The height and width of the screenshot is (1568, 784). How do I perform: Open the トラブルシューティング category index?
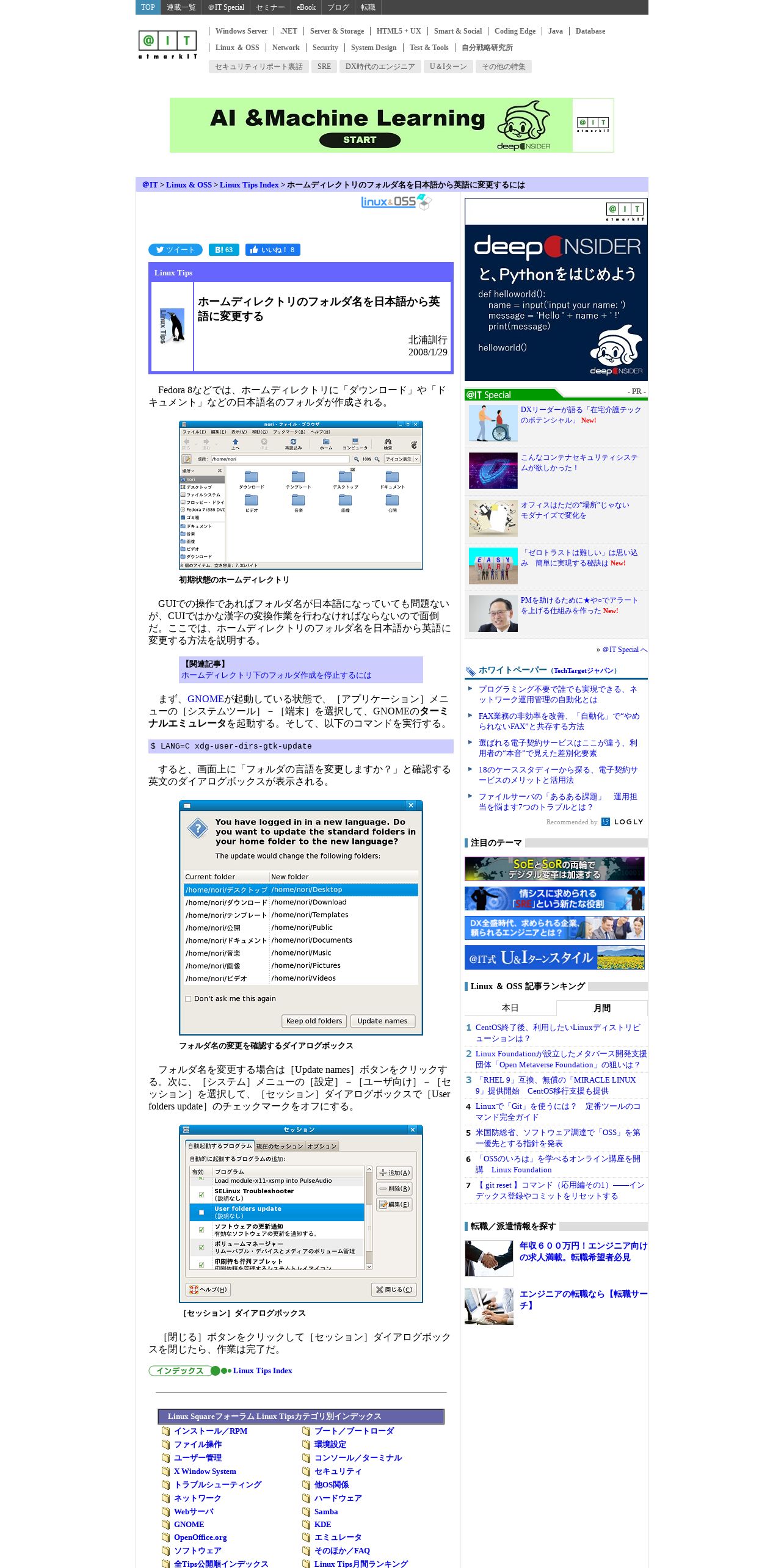click(217, 1485)
